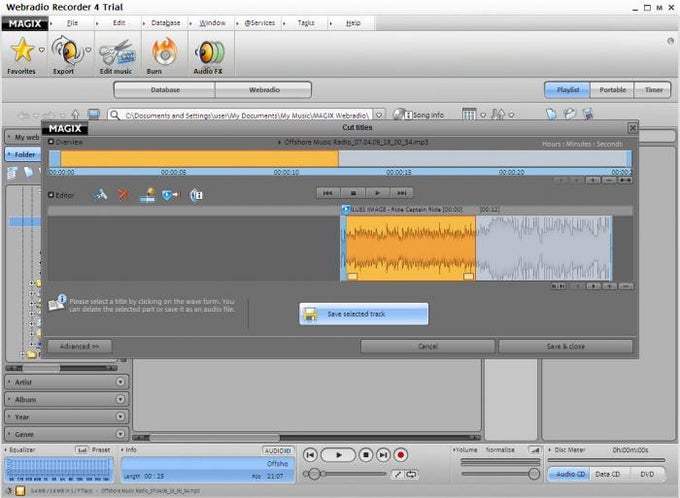Open the Favorites dropdown arrow
Screen dimensions: 680x498
pos(42,50)
